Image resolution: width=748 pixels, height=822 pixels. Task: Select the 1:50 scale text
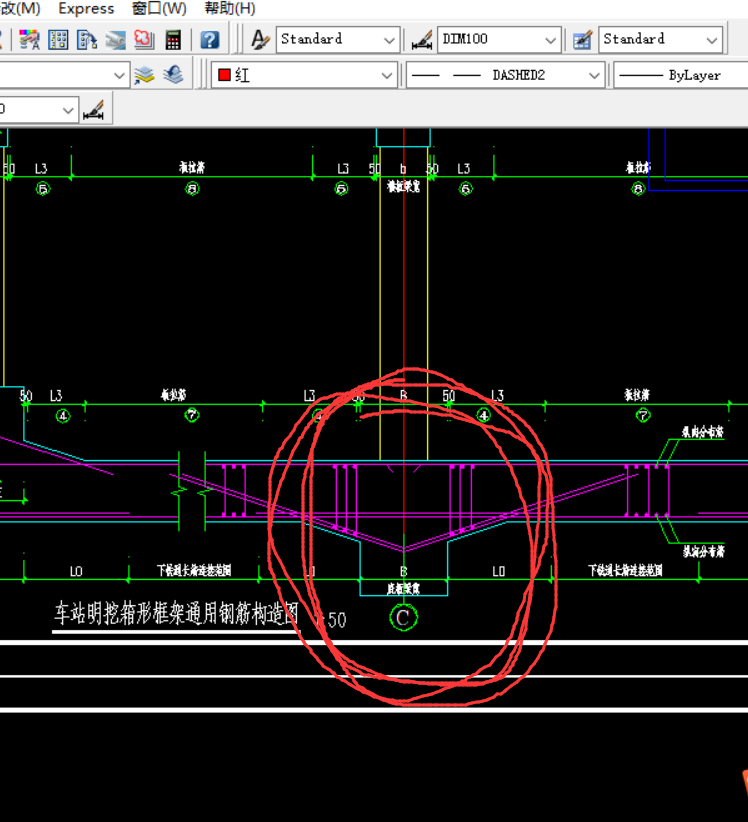[332, 620]
